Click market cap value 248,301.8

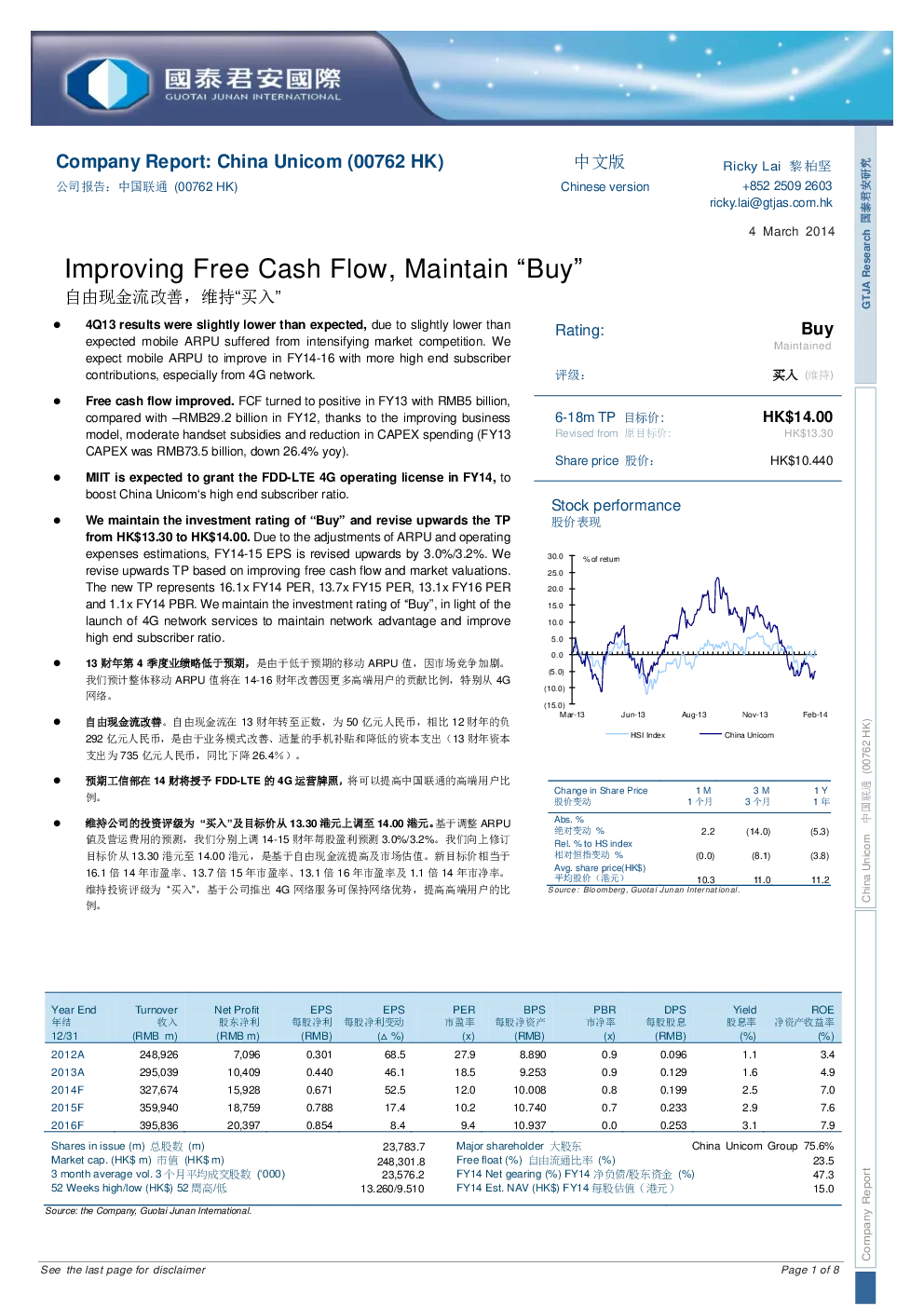click(x=401, y=1162)
